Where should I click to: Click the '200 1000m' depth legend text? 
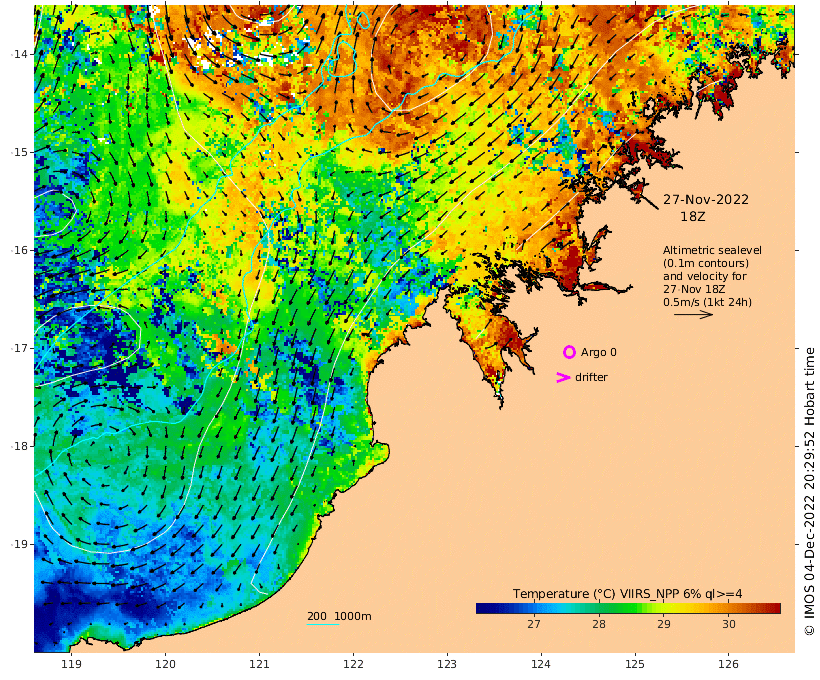click(339, 616)
